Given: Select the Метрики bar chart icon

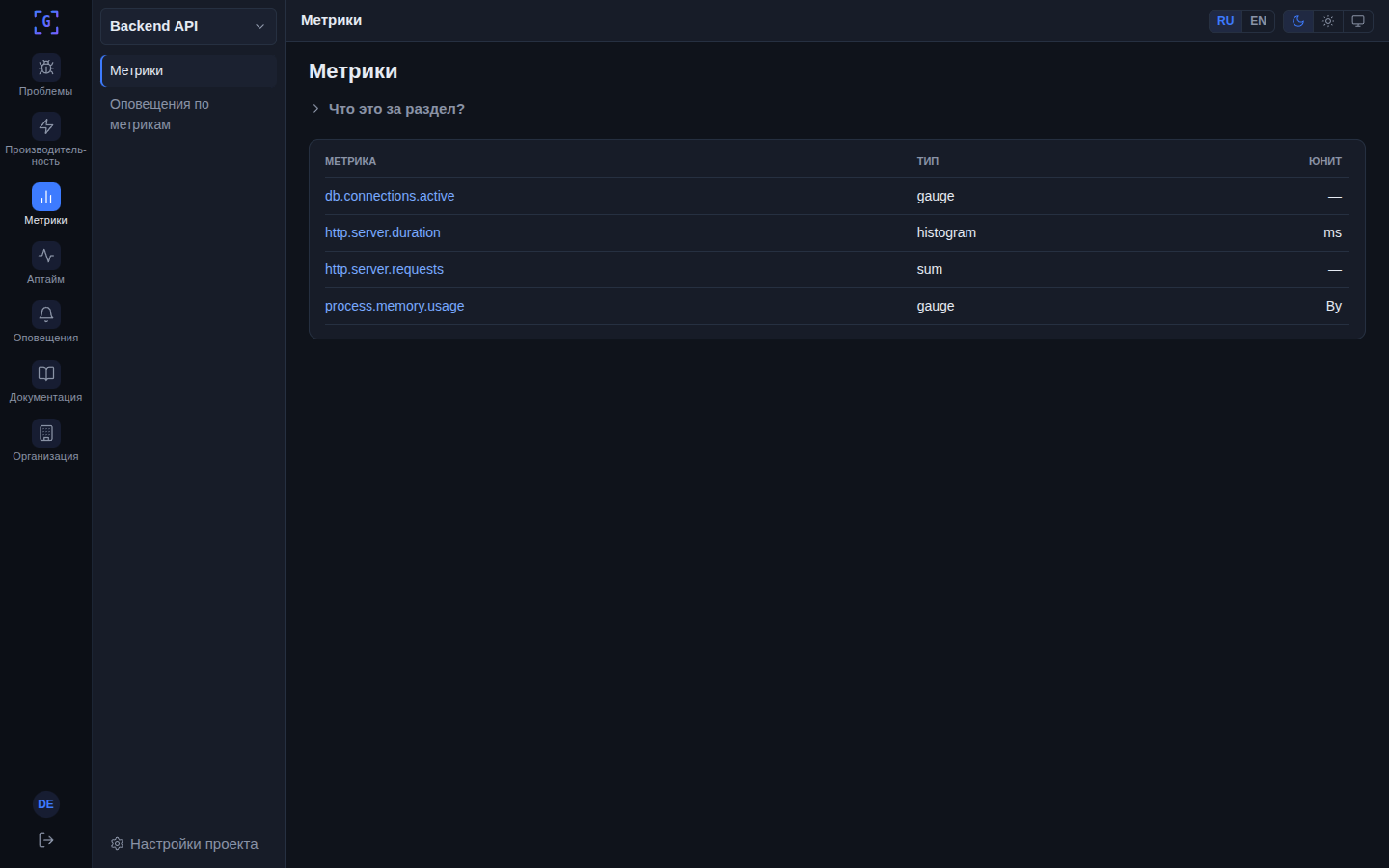Looking at the screenshot, I should click(46, 197).
